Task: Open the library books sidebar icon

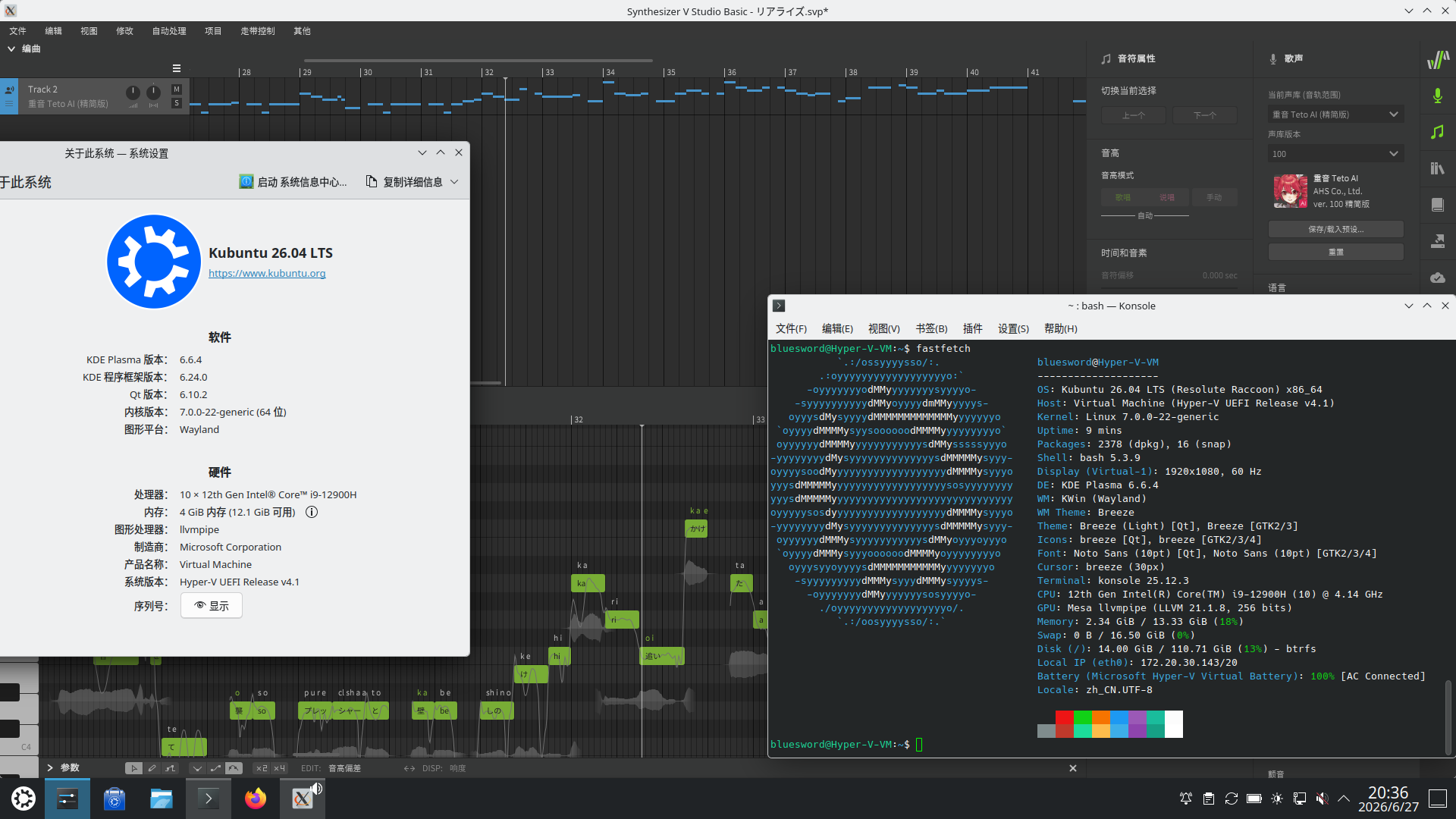Action: click(x=1437, y=168)
